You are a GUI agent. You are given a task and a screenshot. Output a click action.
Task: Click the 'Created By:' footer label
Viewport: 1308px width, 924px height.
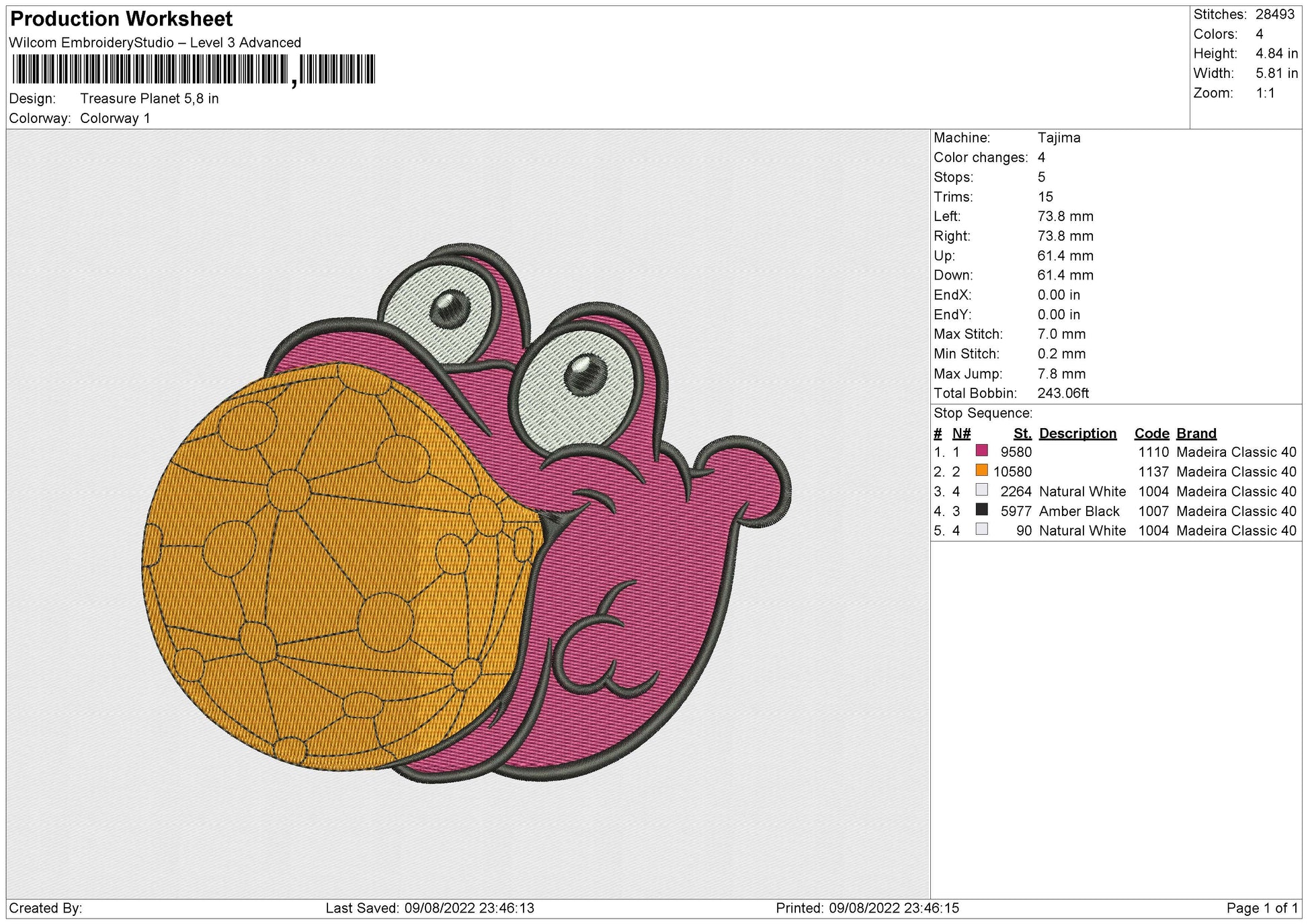click(x=46, y=909)
